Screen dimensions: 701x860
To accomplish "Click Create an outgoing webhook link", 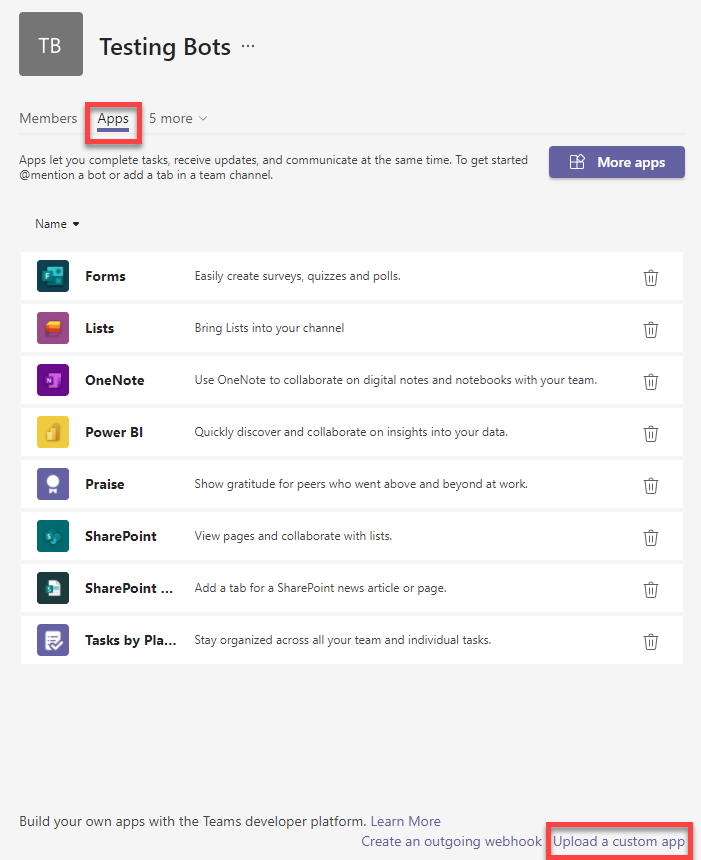I will [451, 841].
